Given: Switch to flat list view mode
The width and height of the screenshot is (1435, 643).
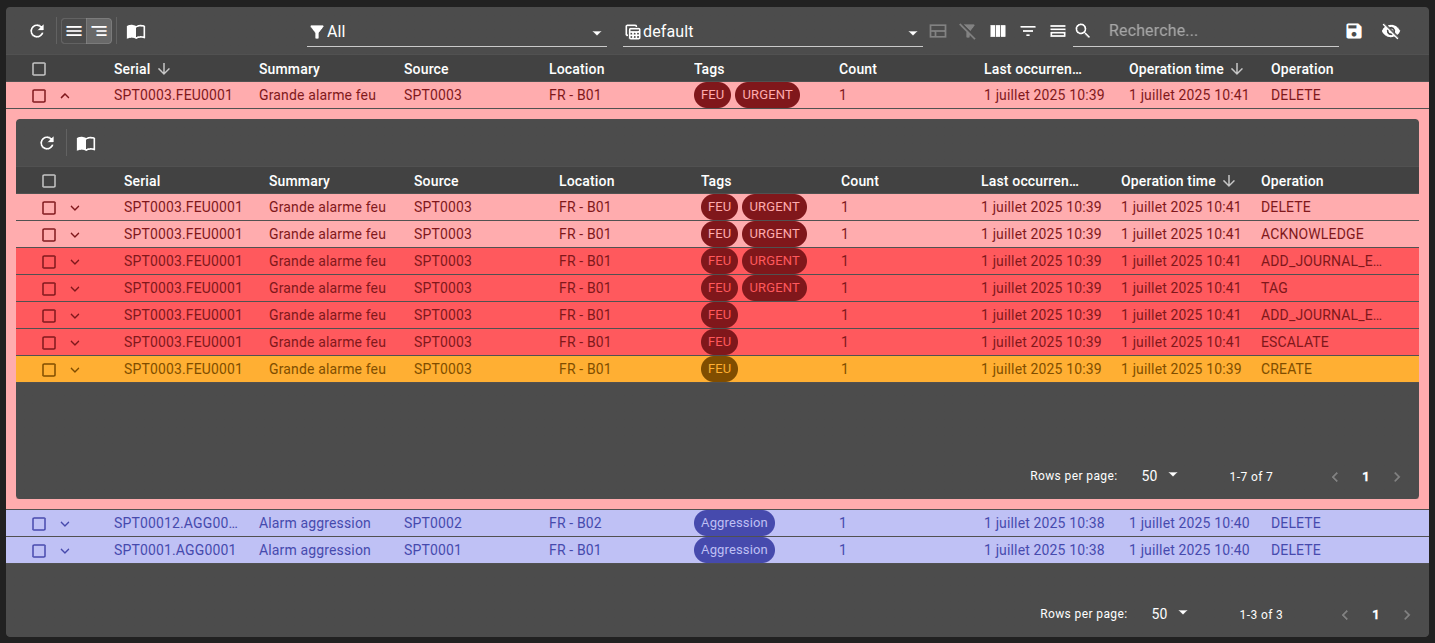Looking at the screenshot, I should tap(73, 31).
